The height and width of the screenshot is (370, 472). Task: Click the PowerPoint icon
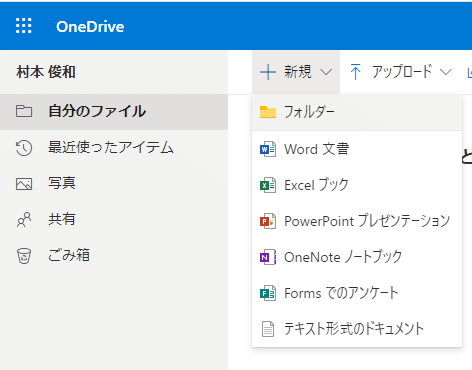[268, 221]
